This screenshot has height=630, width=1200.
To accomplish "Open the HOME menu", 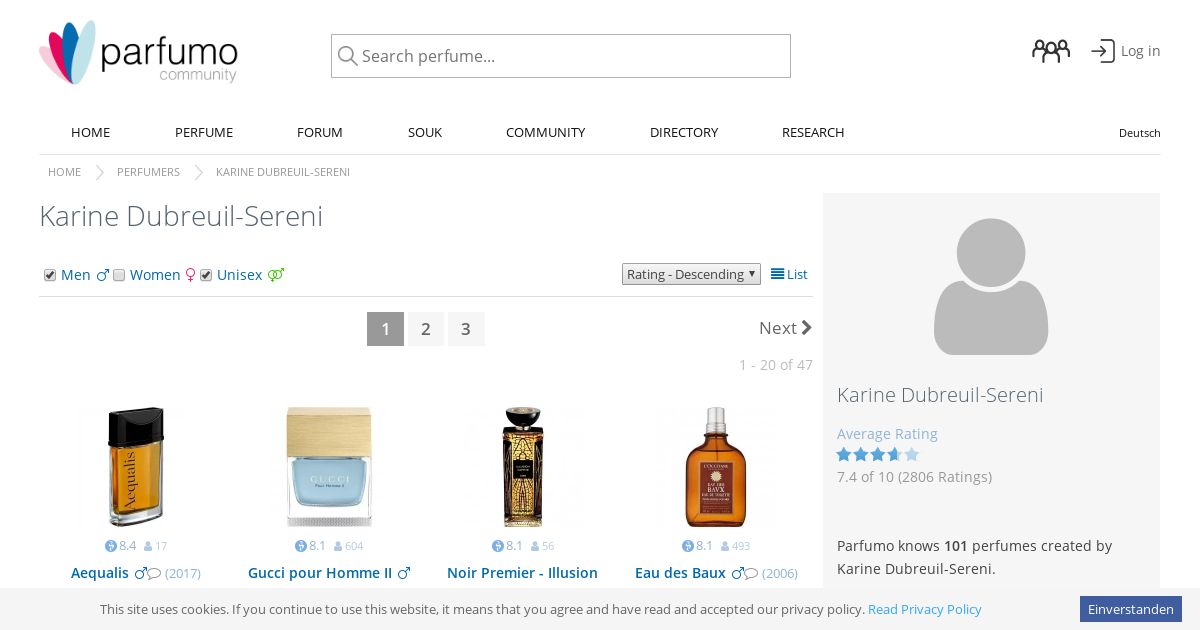I will [x=90, y=132].
